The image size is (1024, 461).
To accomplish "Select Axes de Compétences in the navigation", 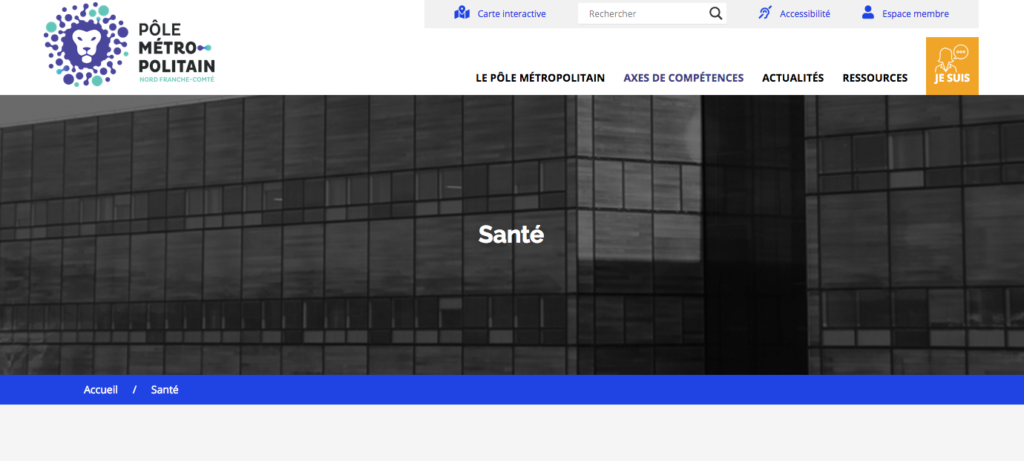I will [x=683, y=78].
